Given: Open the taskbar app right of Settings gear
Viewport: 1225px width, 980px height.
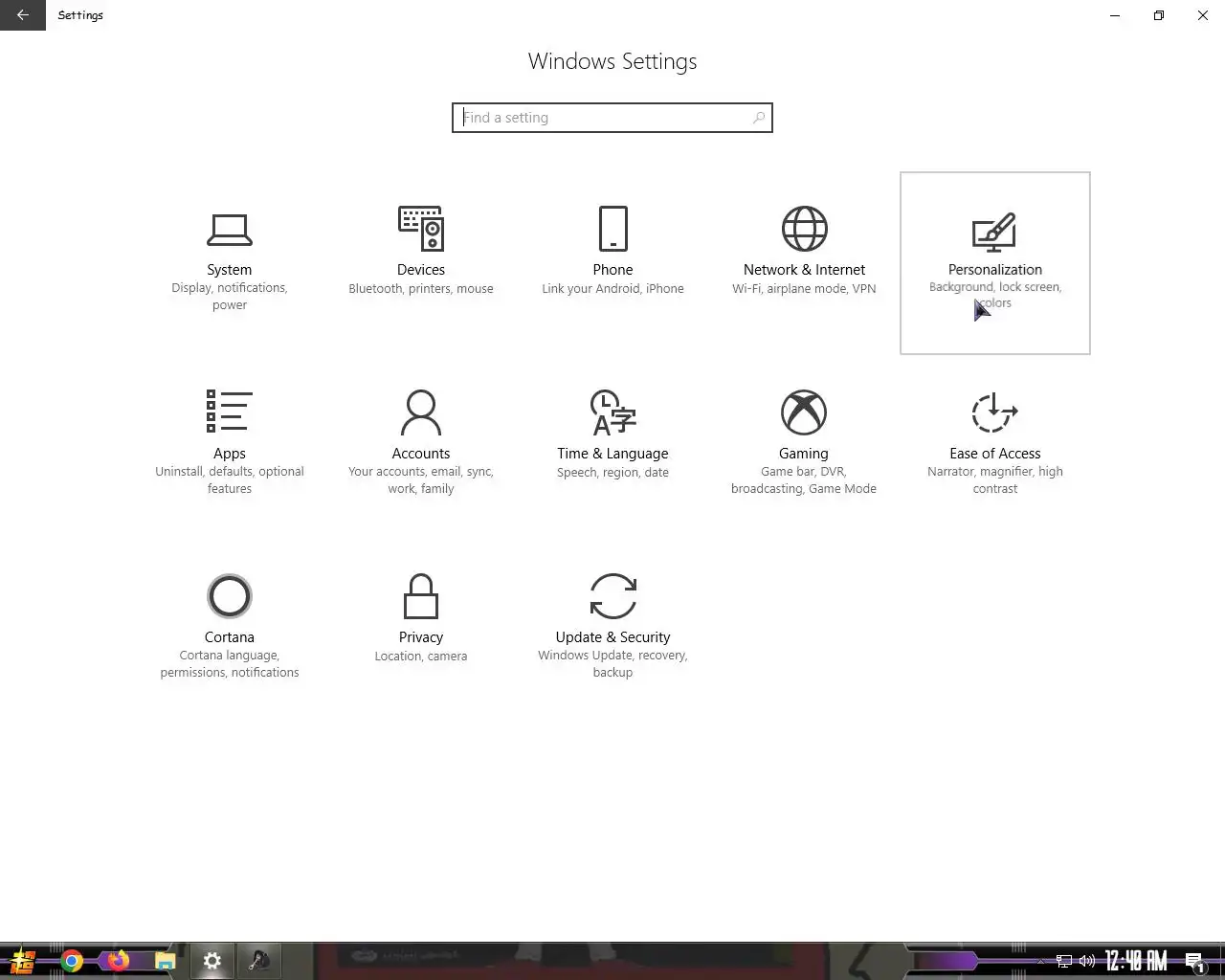Looking at the screenshot, I should coord(259,961).
